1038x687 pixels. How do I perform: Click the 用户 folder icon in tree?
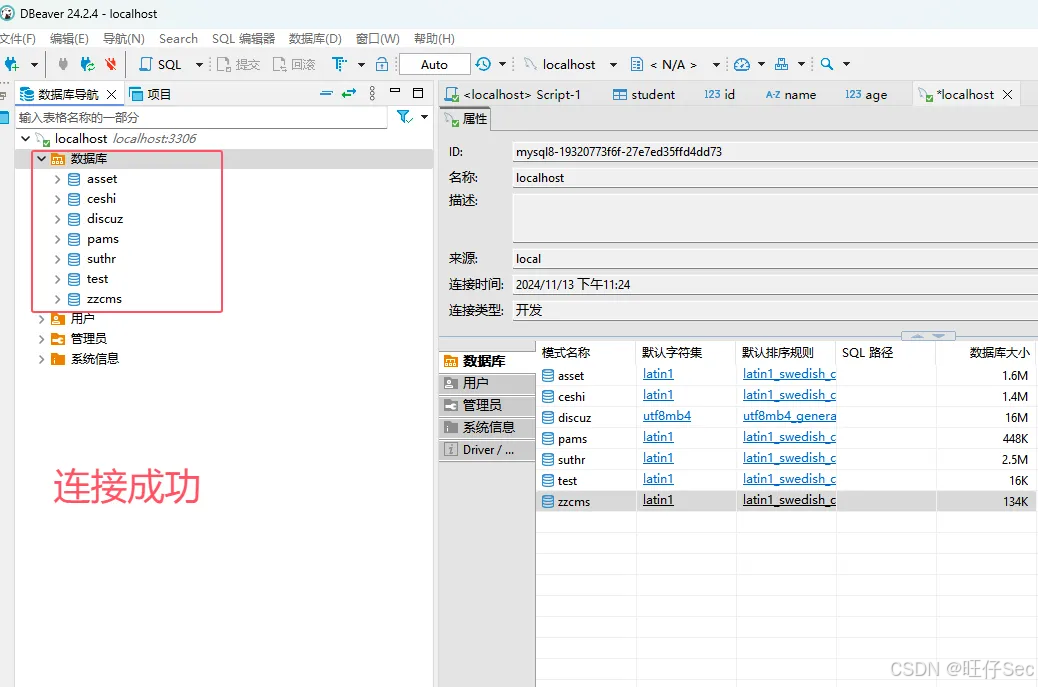tap(58, 319)
